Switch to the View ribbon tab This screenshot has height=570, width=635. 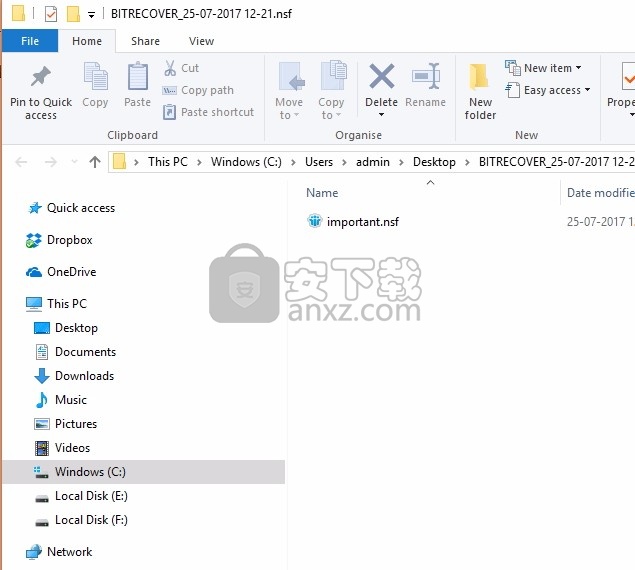click(201, 41)
